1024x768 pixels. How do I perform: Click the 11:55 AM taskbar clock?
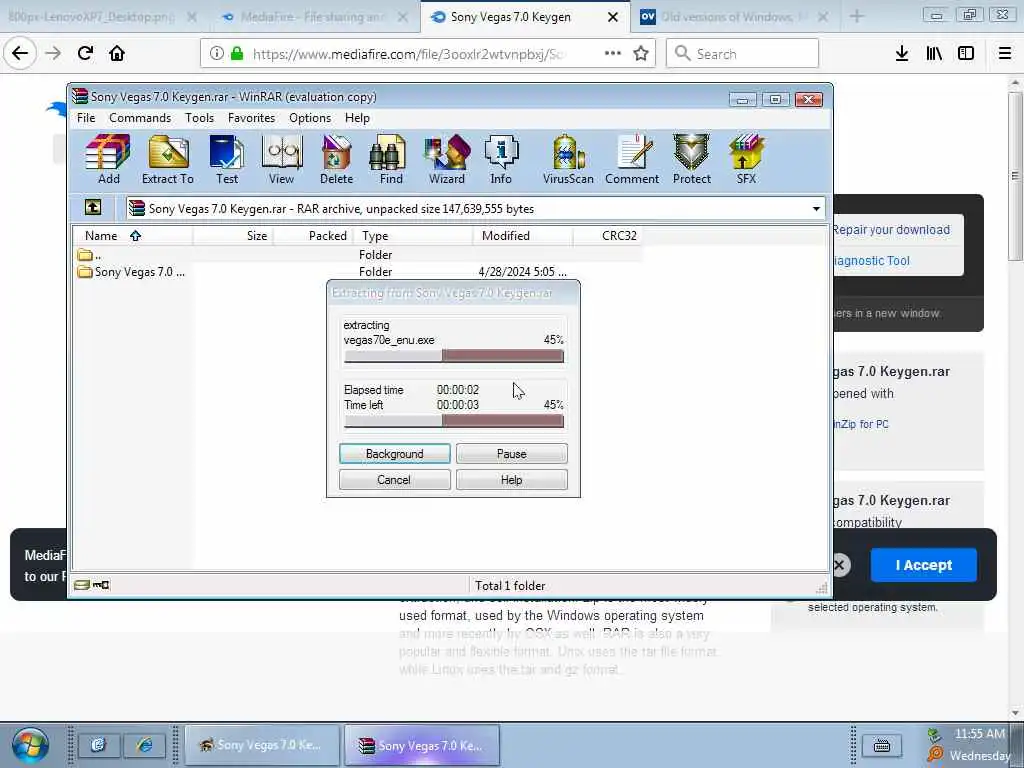point(980,734)
